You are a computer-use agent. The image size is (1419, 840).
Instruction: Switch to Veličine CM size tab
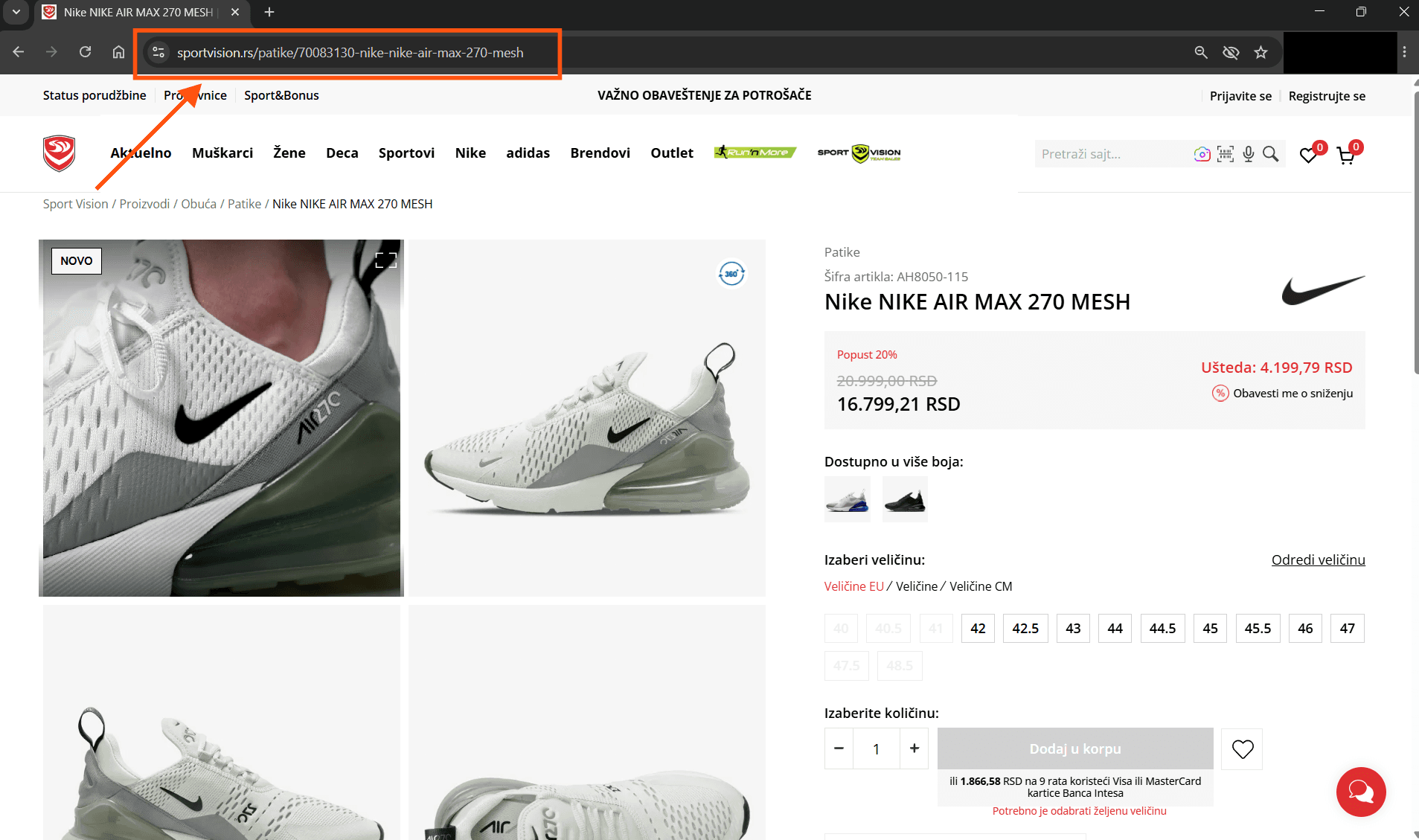coord(981,586)
